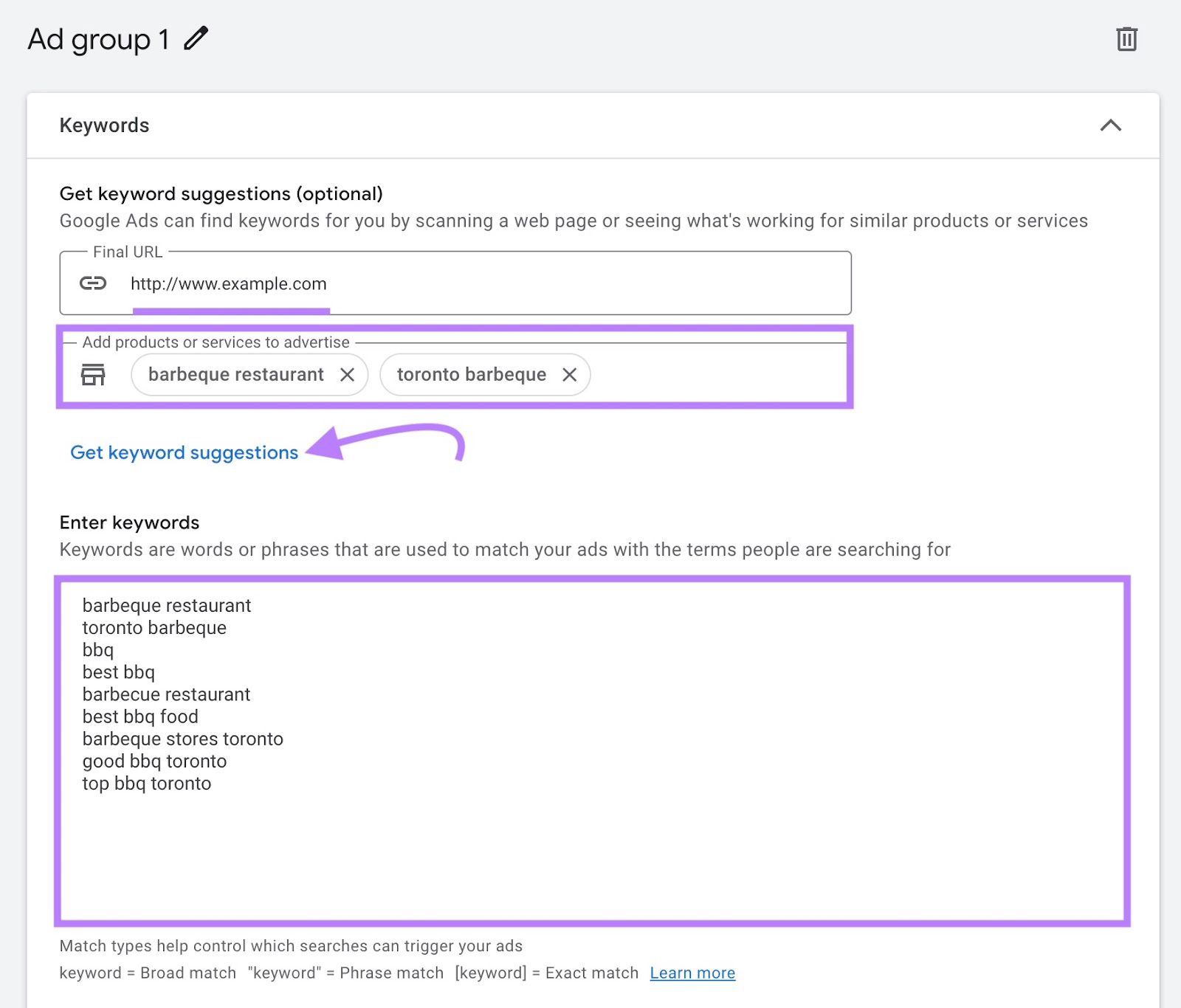Click the trash icon to delete the ad group
This screenshot has height=1008, width=1181.
click(1126, 41)
